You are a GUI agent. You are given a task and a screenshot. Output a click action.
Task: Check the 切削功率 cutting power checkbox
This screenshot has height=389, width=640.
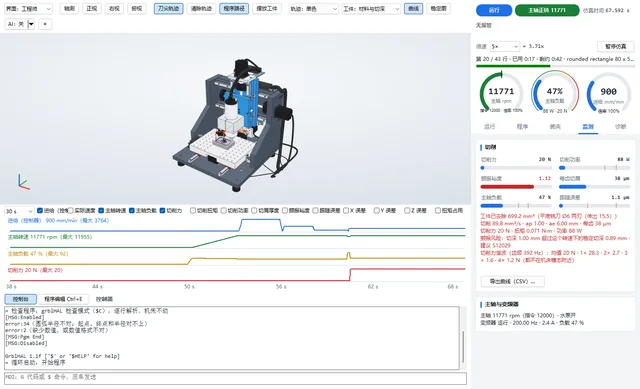pyautogui.click(x=224, y=211)
